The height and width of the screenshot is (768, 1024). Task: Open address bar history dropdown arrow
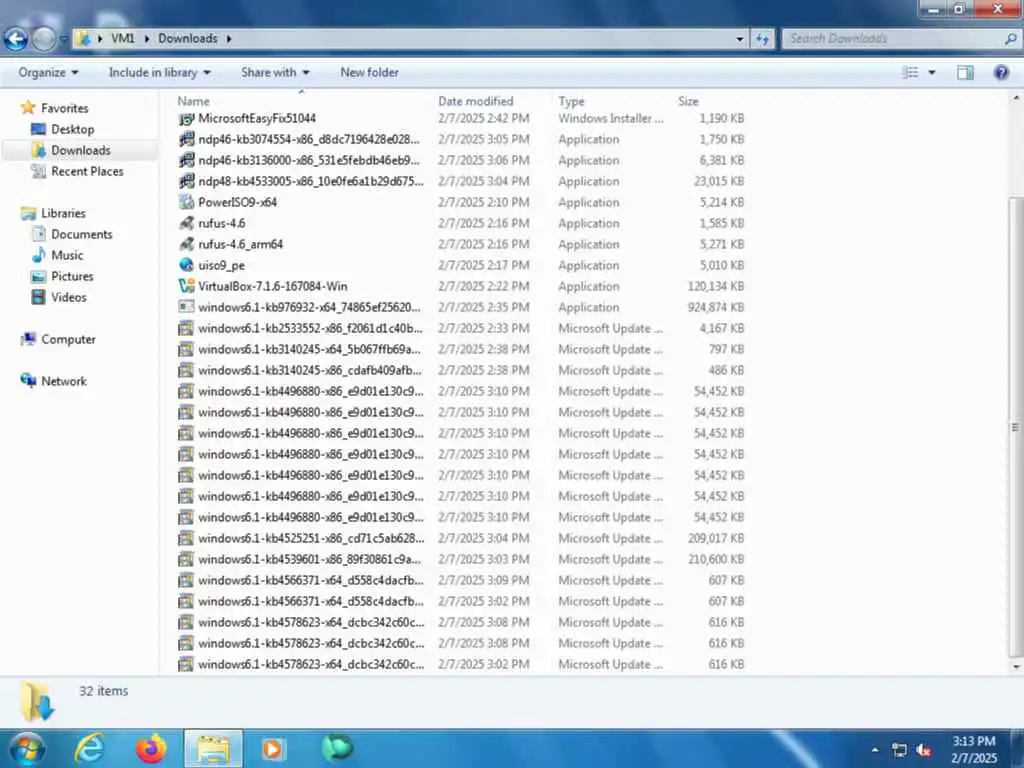739,39
